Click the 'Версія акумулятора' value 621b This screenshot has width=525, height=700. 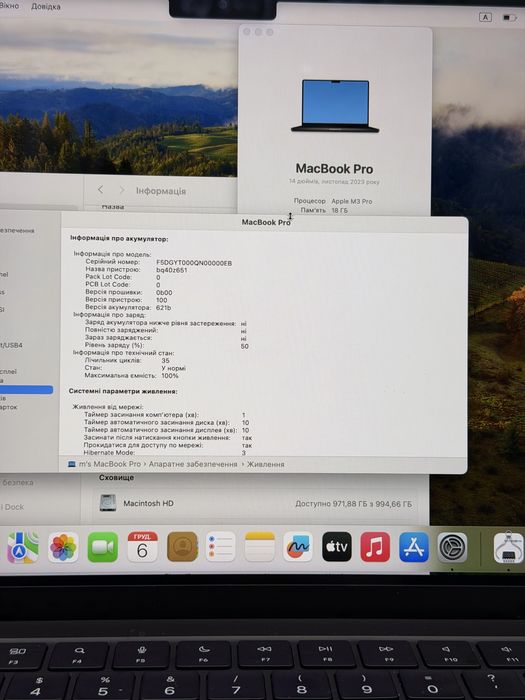[163, 308]
